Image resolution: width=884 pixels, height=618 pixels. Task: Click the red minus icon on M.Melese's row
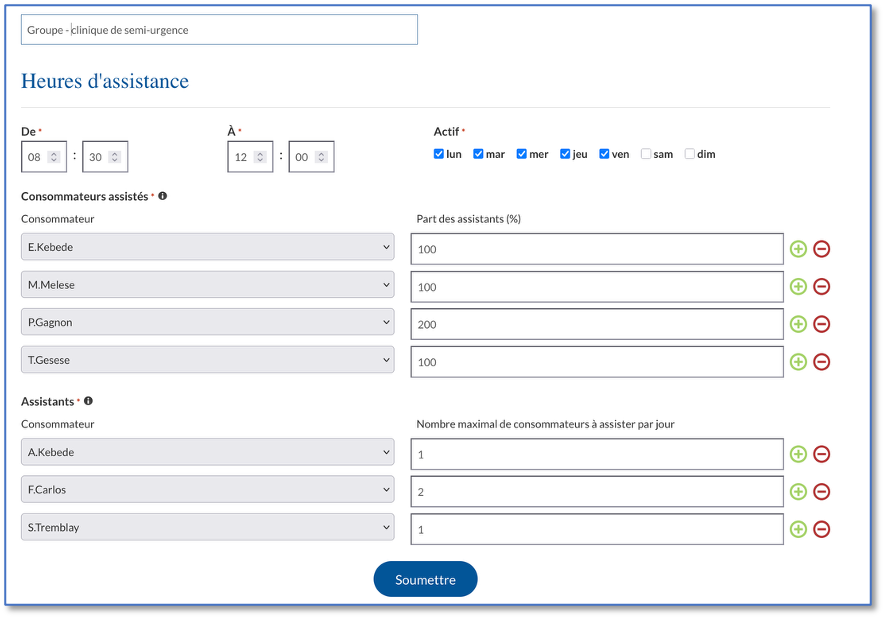tap(822, 286)
